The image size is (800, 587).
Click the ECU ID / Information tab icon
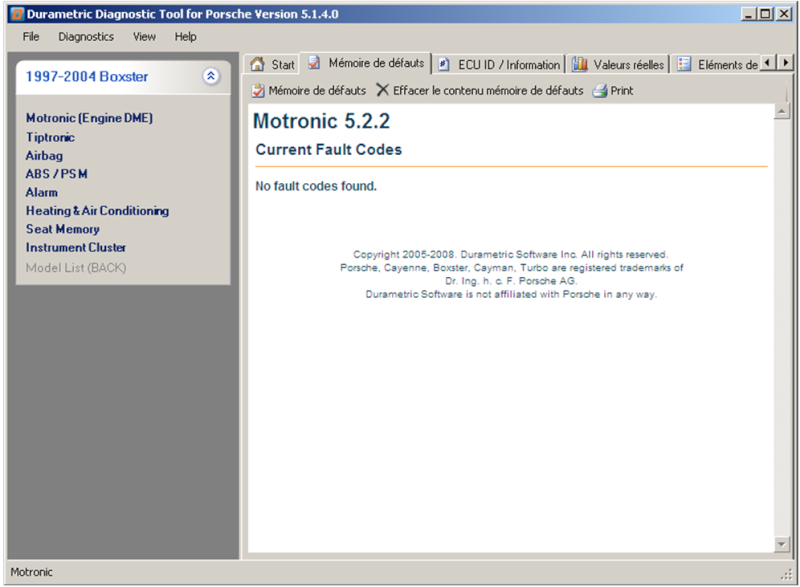[x=444, y=64]
